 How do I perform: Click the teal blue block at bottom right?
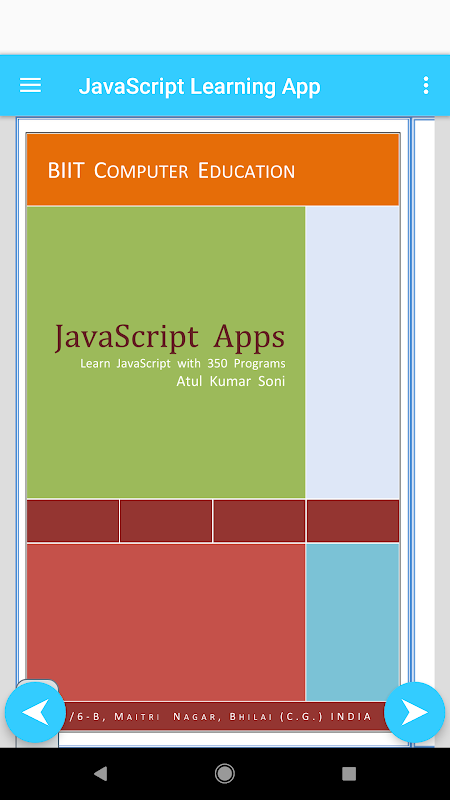(353, 622)
